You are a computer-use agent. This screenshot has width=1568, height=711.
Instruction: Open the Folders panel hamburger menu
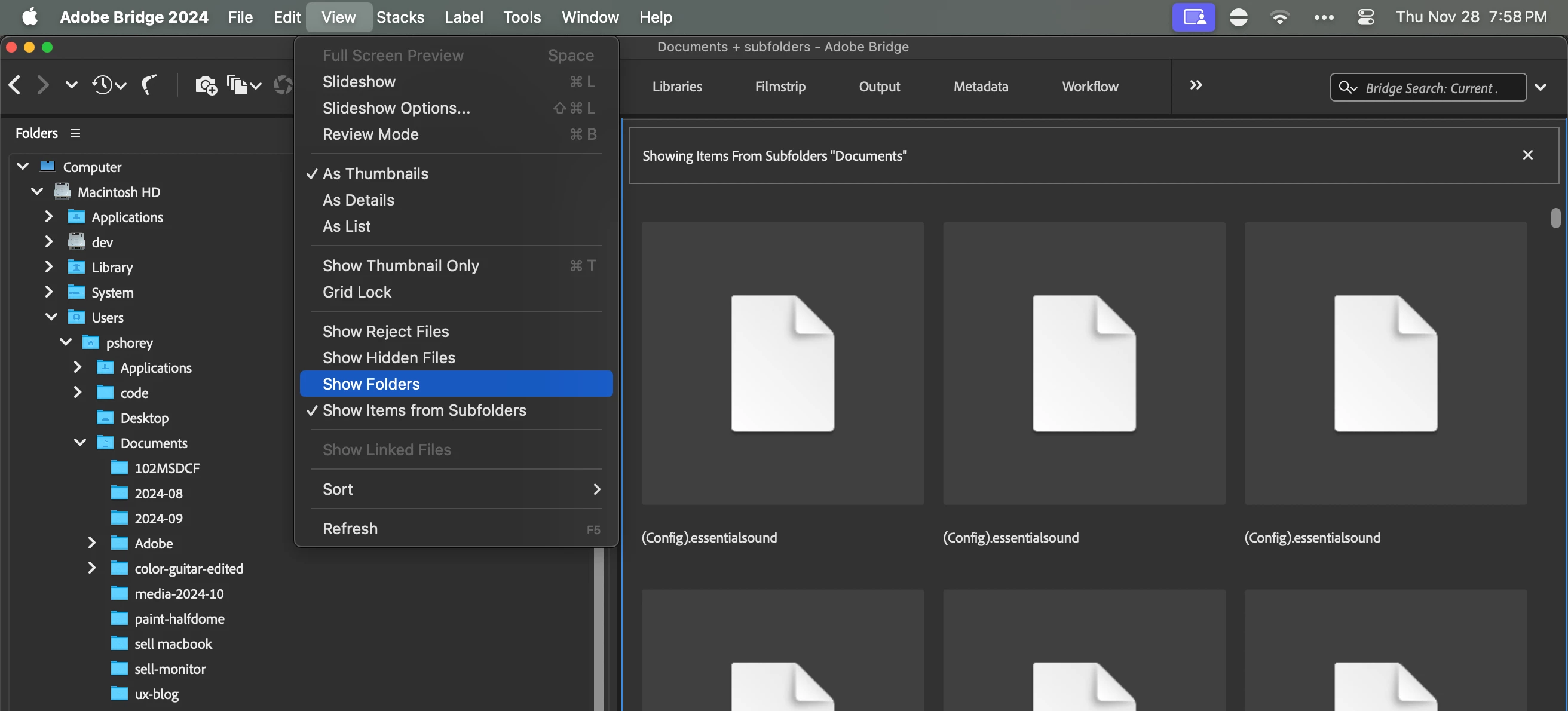[x=75, y=133]
